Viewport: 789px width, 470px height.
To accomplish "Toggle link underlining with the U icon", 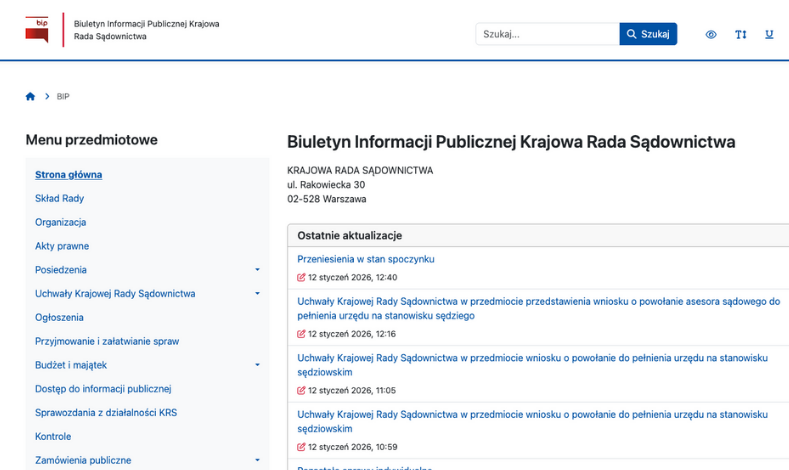I will point(769,35).
